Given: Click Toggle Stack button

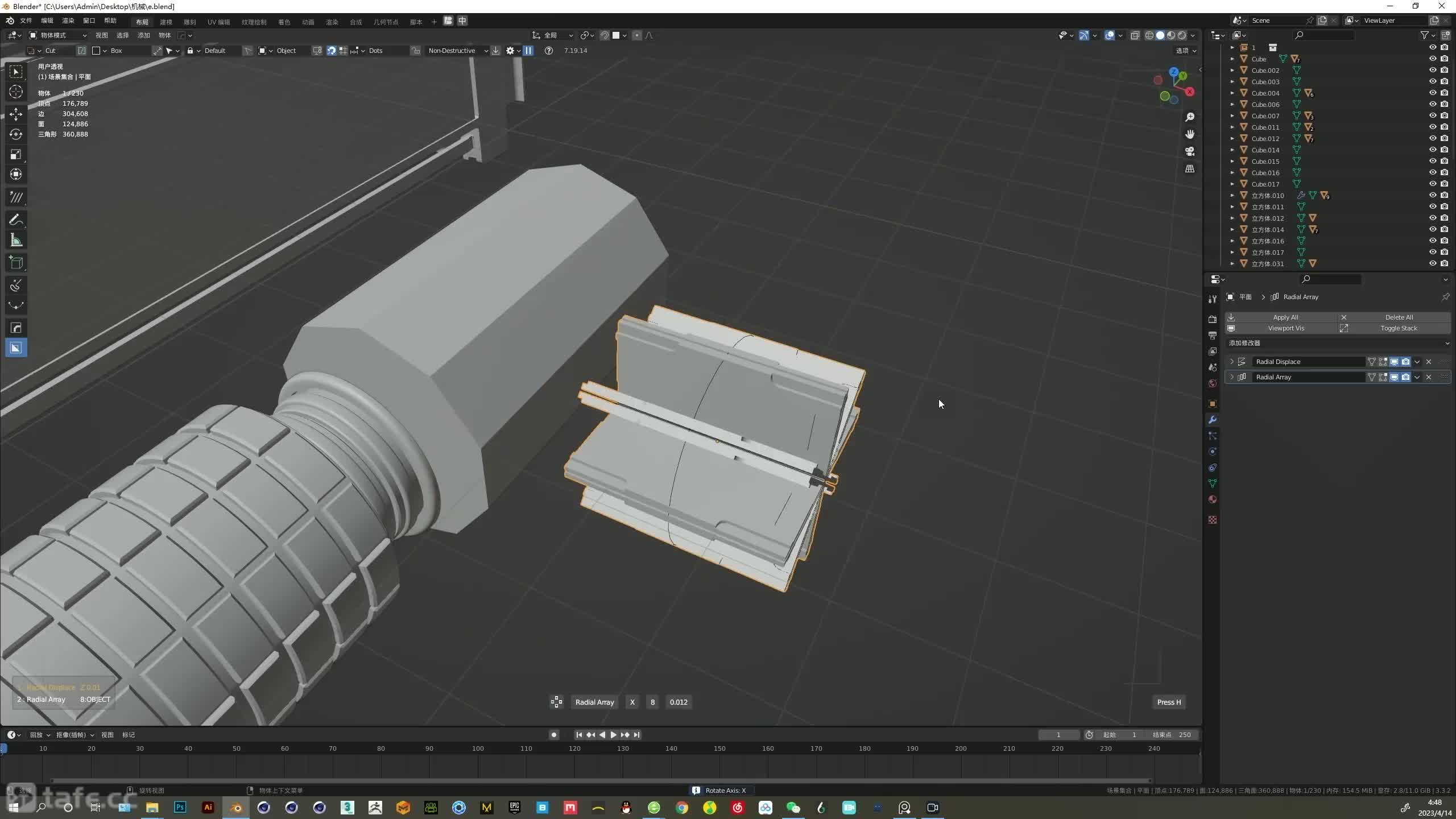Looking at the screenshot, I should [1395, 328].
